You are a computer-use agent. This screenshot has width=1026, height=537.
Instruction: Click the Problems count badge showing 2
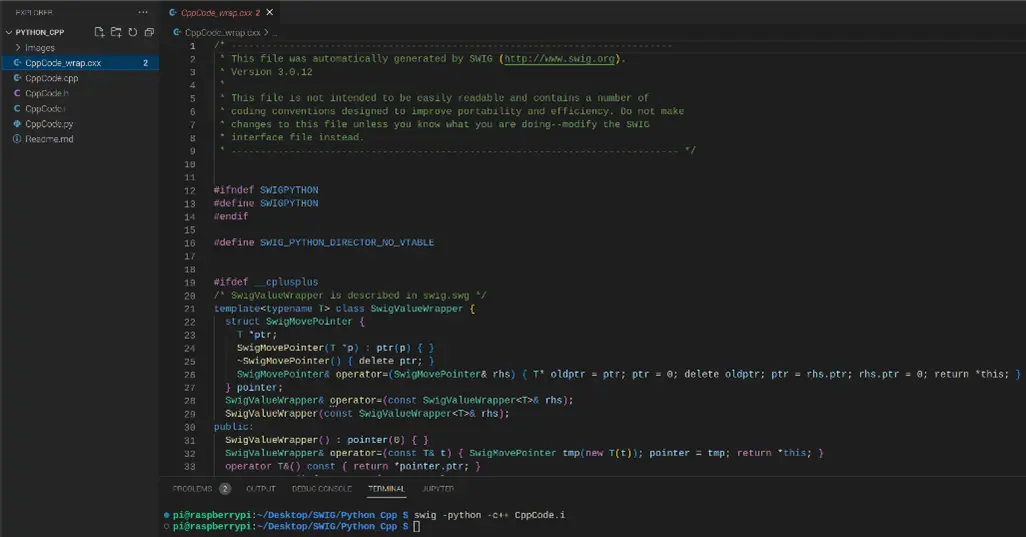click(224, 489)
